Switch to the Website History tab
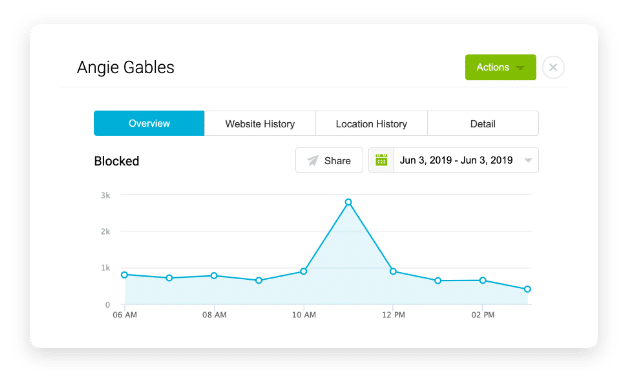The width and height of the screenshot is (628, 384). coord(260,123)
